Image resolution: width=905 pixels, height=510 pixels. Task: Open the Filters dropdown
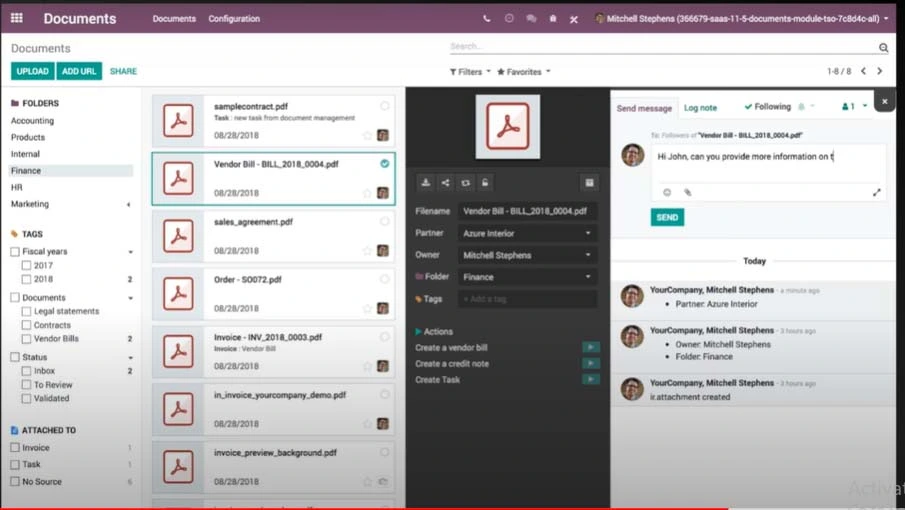coord(470,72)
